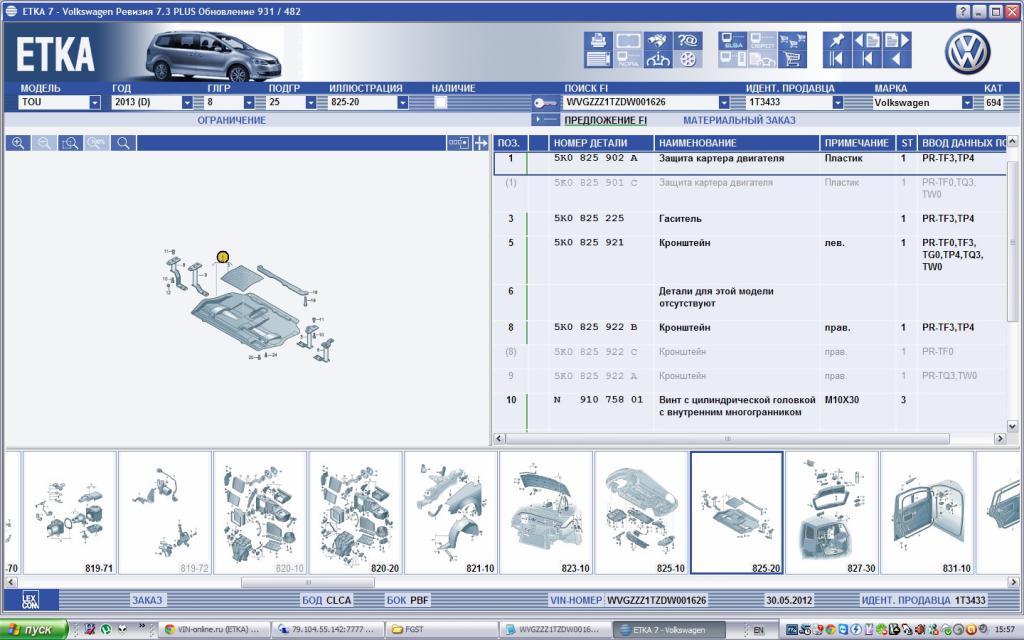The image size is (1024, 640).
Task: Click the double-bar jump to first icon
Action: pos(837,59)
